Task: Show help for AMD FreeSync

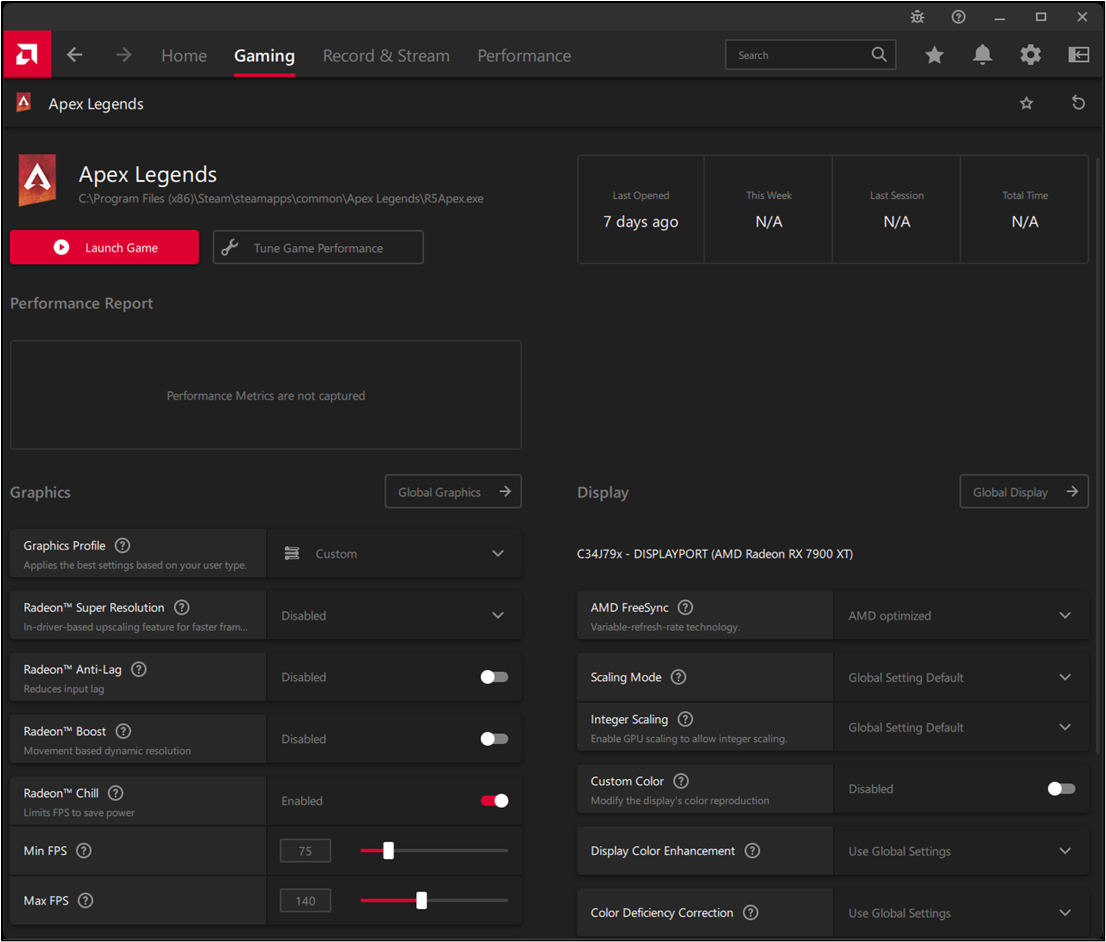Action: (685, 608)
